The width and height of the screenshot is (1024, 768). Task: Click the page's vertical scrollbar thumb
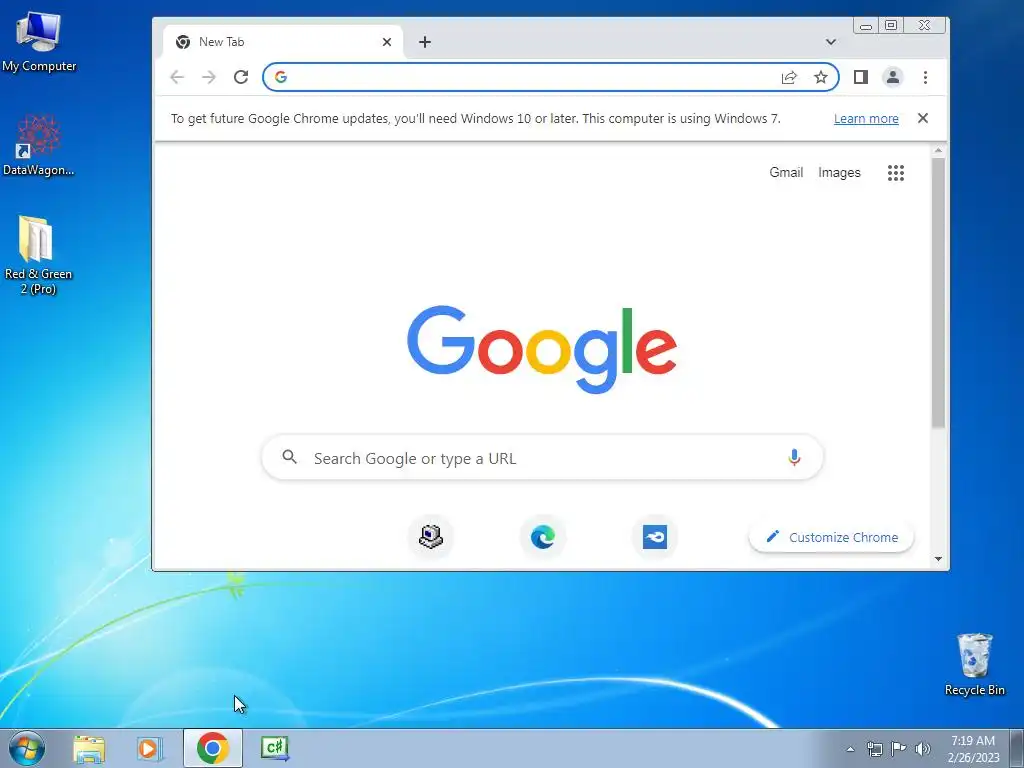[x=938, y=292]
